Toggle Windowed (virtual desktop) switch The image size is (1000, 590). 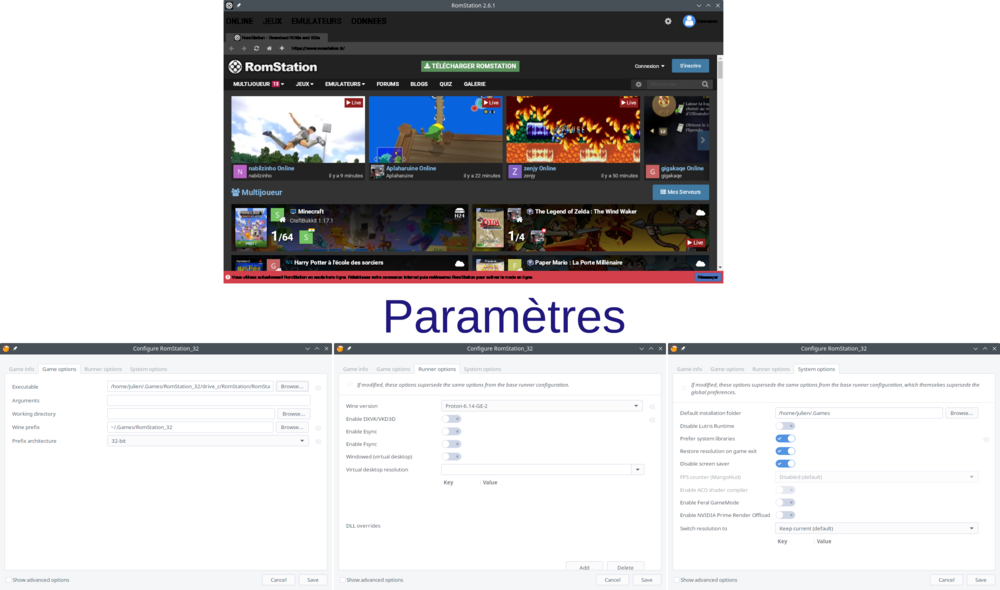point(452,457)
